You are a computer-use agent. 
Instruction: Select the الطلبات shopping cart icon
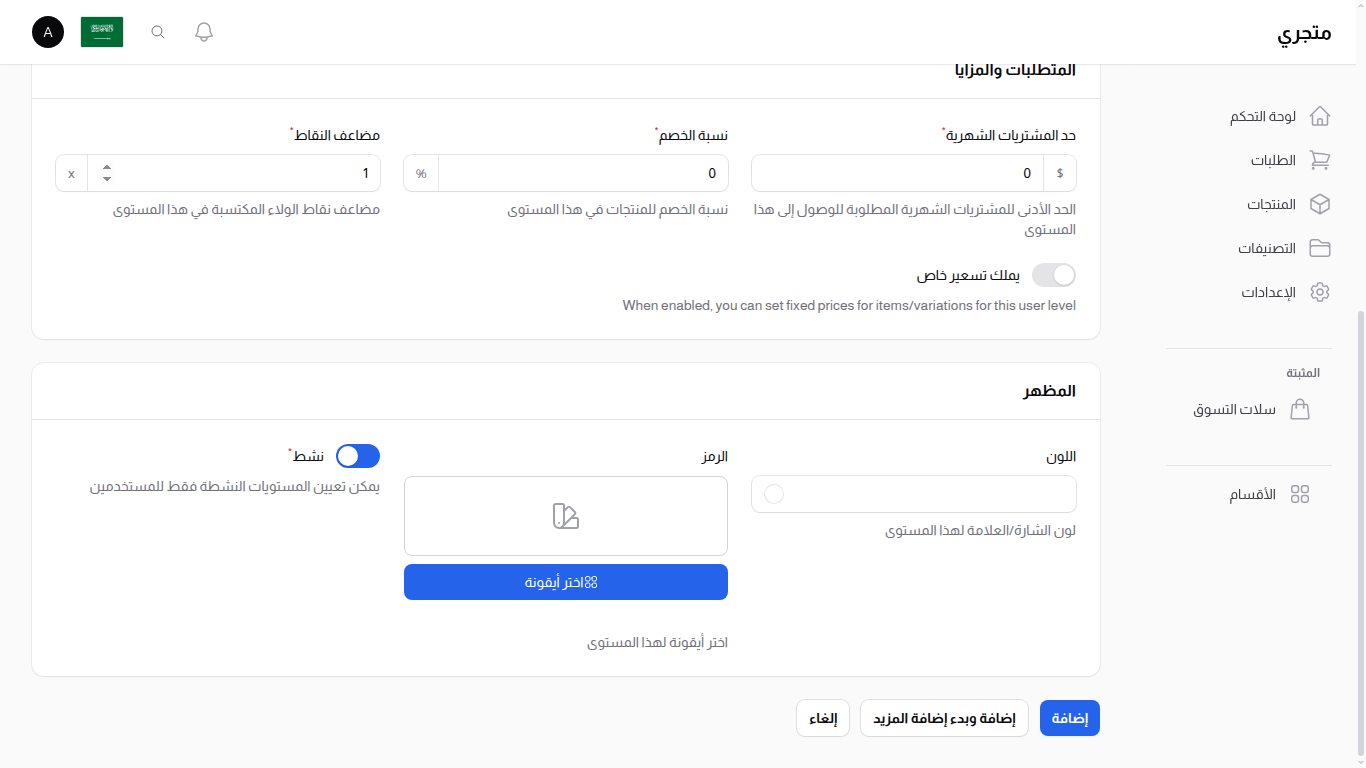(x=1321, y=160)
